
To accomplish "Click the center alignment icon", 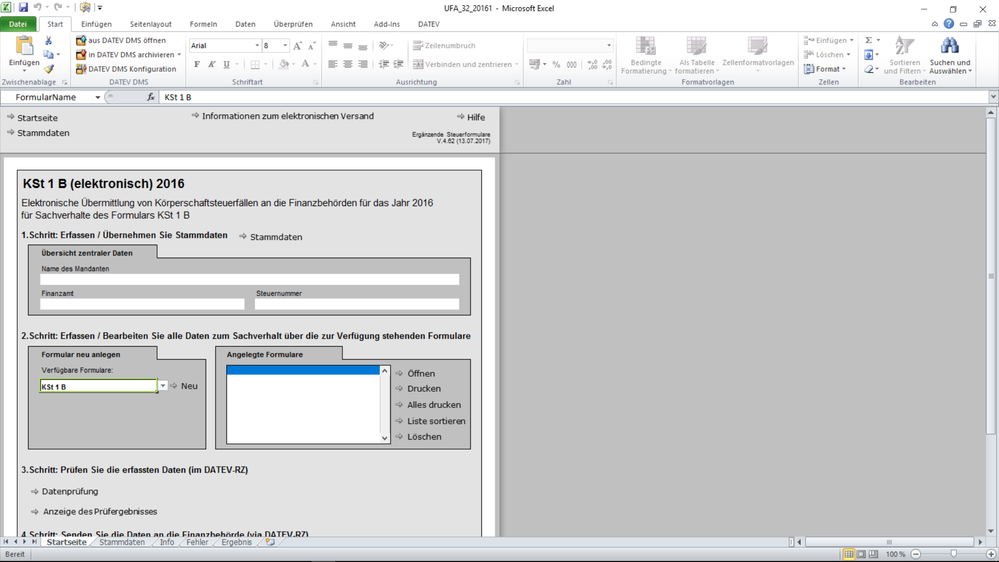I will click(x=348, y=64).
